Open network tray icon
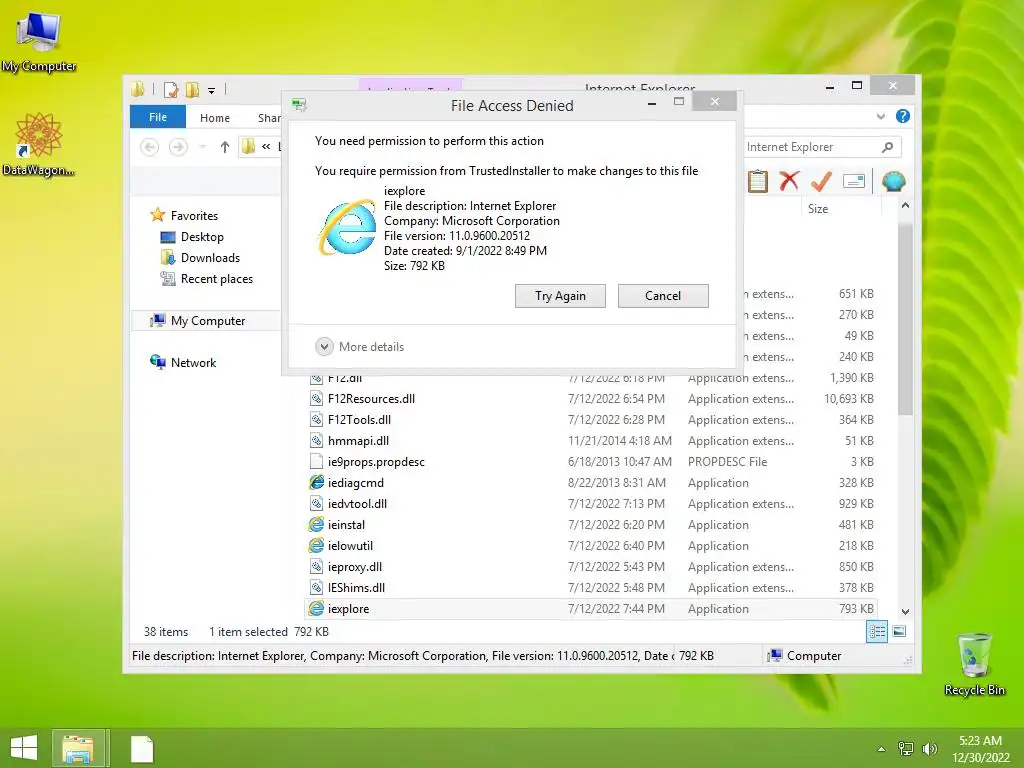This screenshot has width=1024, height=768. click(906, 749)
